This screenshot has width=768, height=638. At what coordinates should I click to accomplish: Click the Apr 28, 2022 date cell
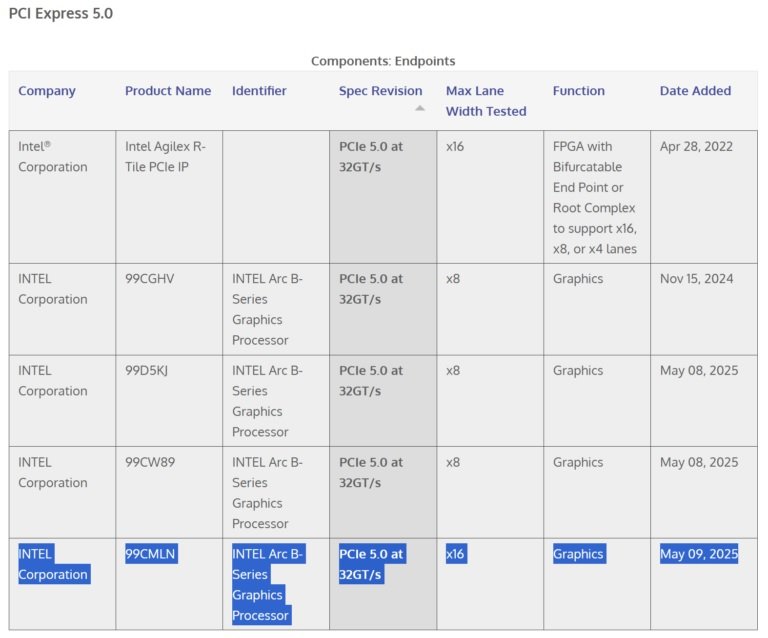coord(696,146)
